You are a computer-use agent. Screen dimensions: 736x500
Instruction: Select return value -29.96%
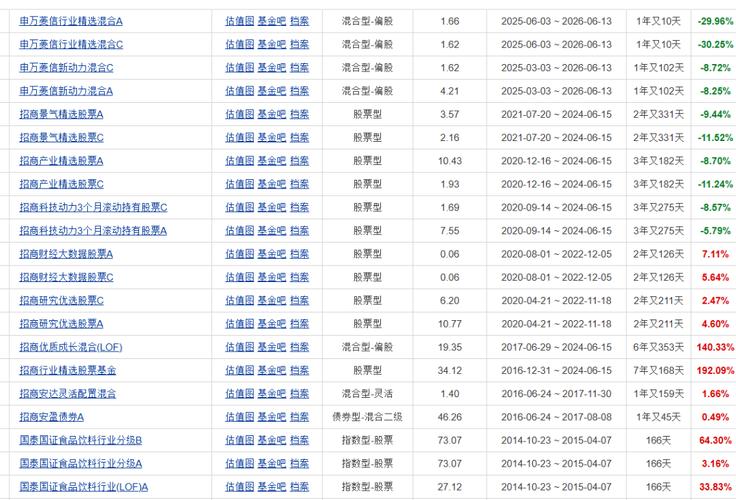coord(715,21)
